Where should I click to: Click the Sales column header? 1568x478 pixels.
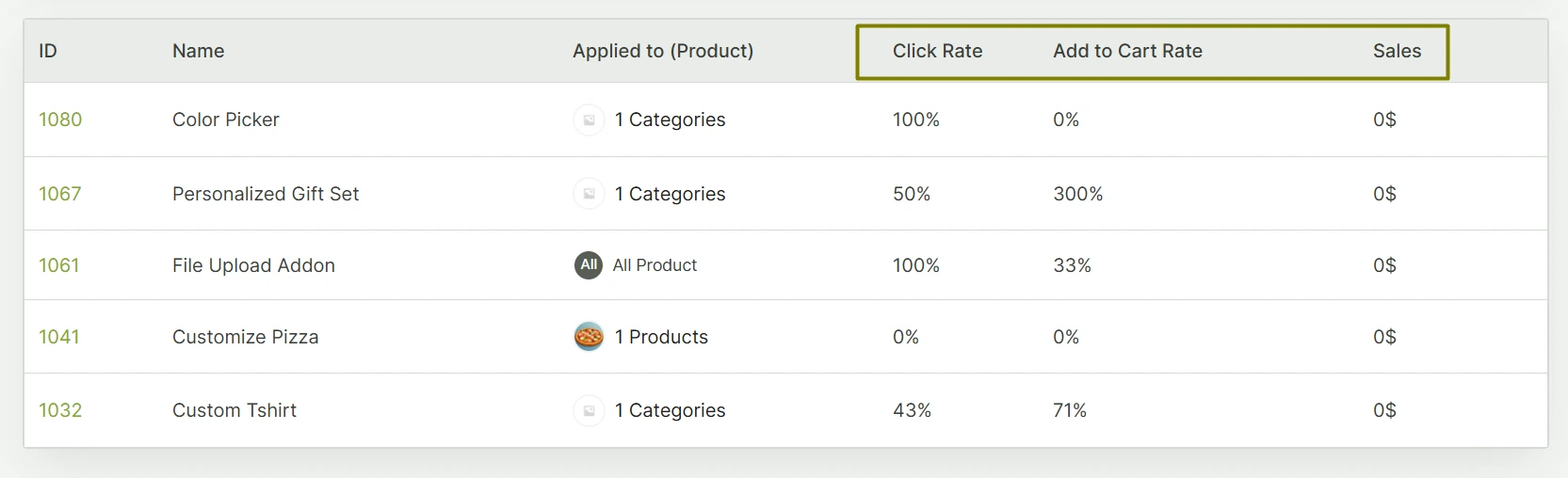click(x=1397, y=51)
